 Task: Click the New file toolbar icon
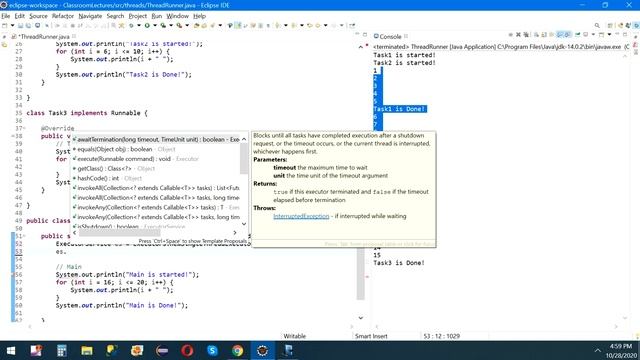[5, 25]
